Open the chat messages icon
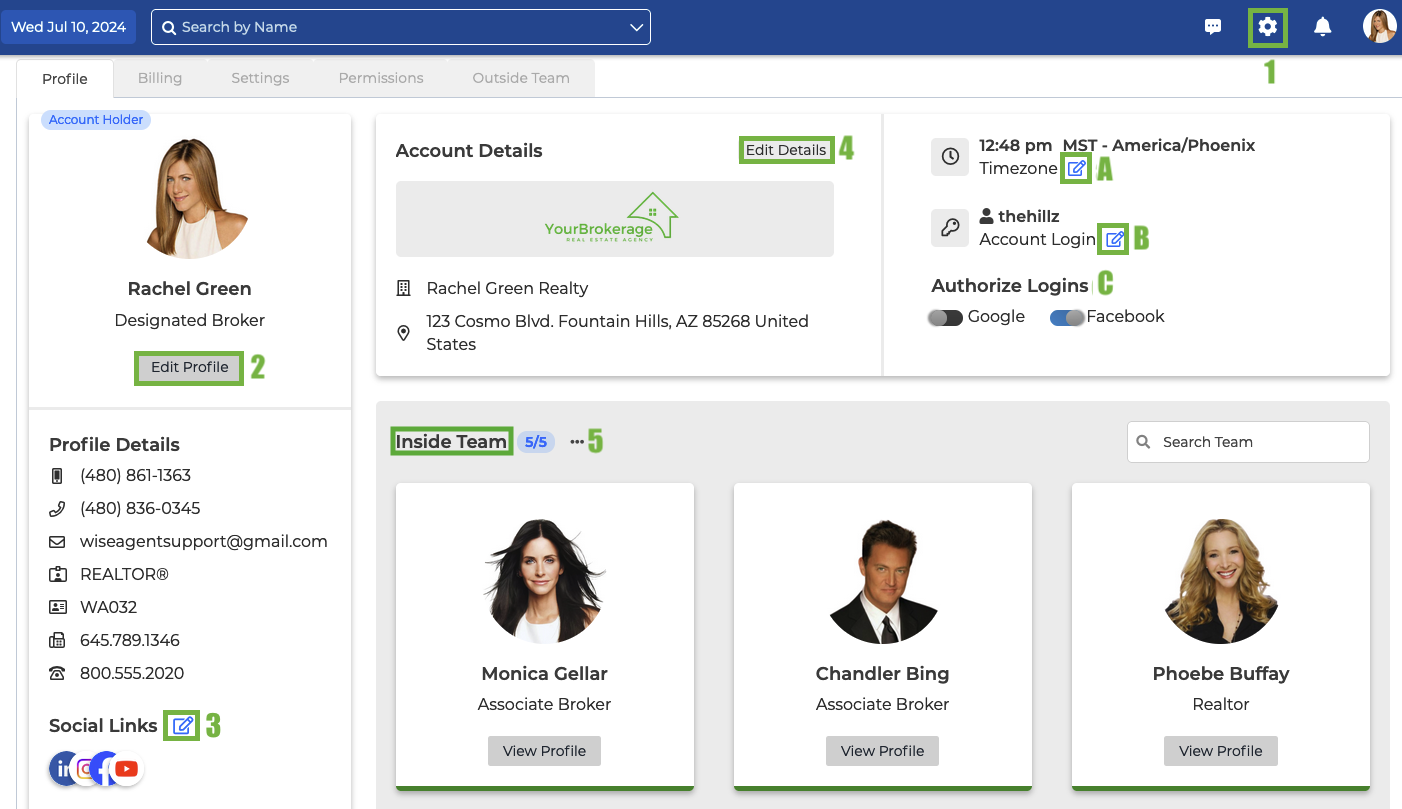The image size is (1402, 809). click(1213, 27)
